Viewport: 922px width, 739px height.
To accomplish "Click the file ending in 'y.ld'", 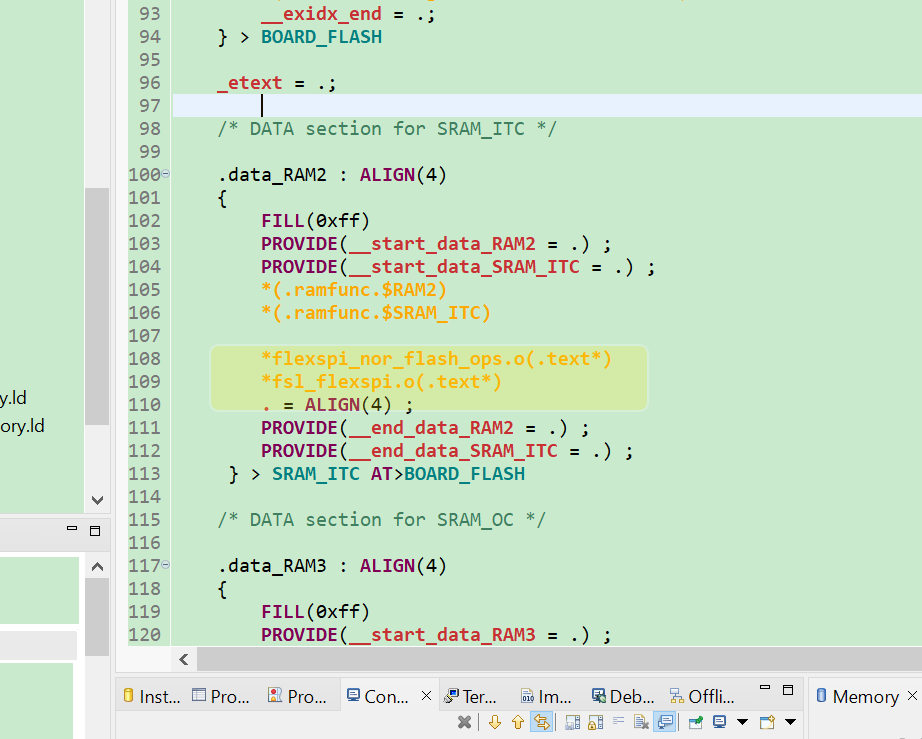I will (13, 398).
